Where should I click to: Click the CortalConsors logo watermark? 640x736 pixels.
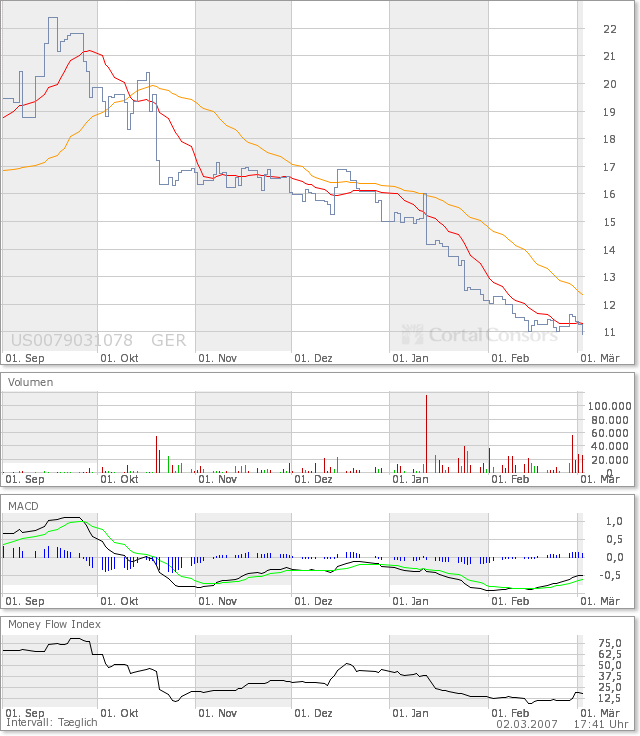click(x=479, y=335)
